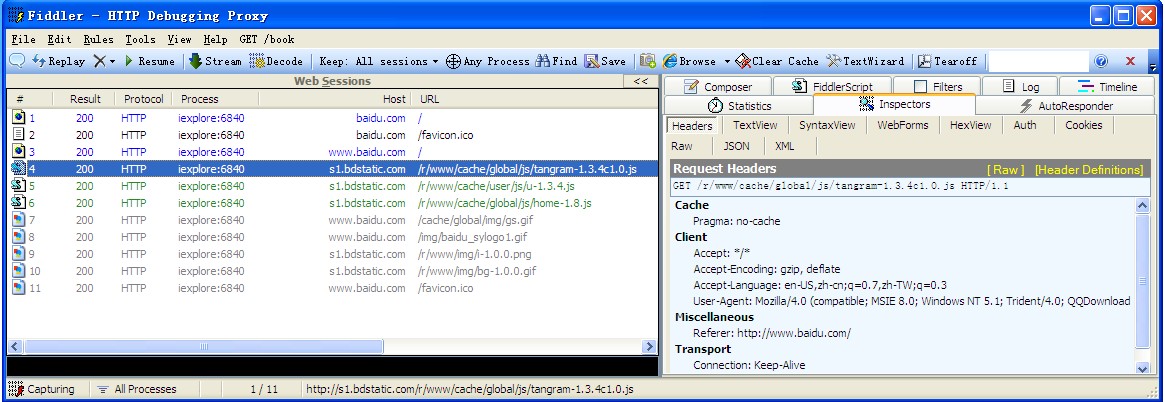
Task: Open the SyntaxView inspector tab
Action: click(x=827, y=125)
